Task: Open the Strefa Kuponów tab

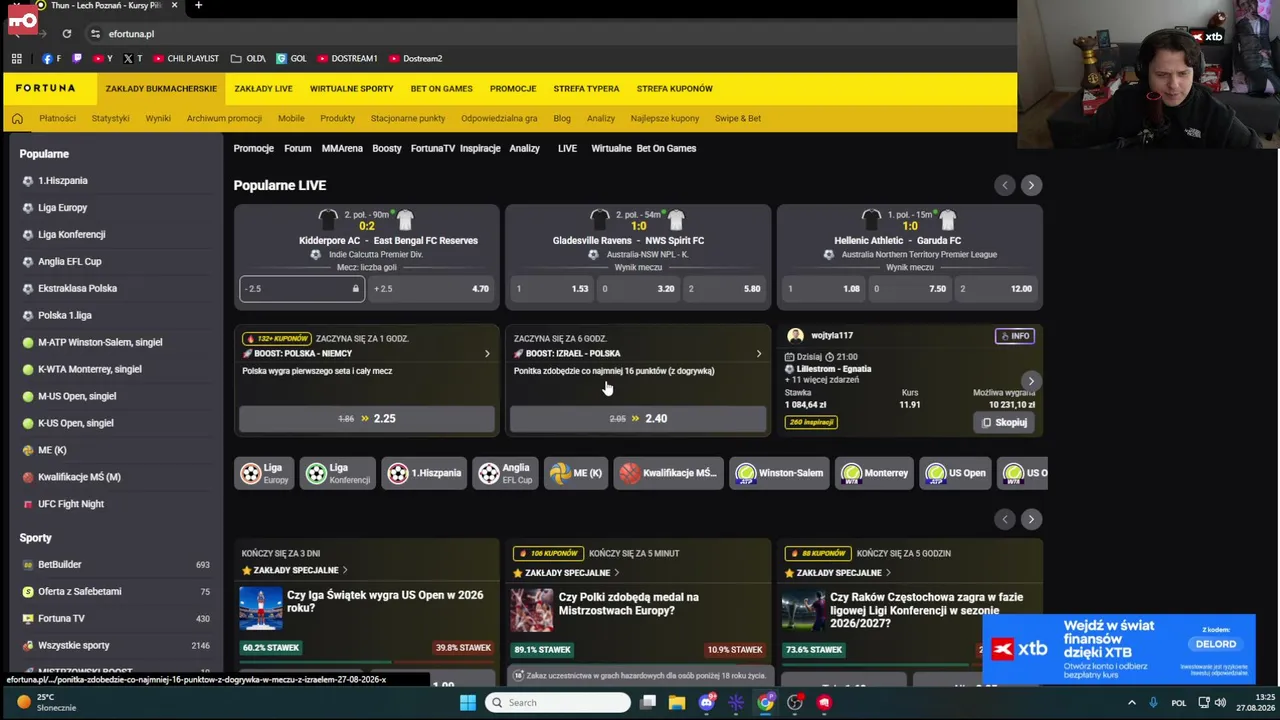Action: 674,89
